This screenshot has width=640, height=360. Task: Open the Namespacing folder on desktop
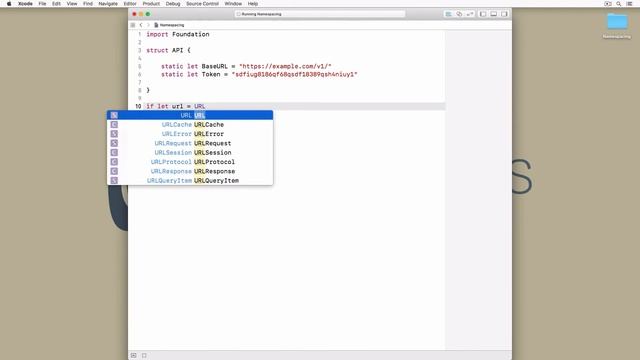(x=617, y=25)
